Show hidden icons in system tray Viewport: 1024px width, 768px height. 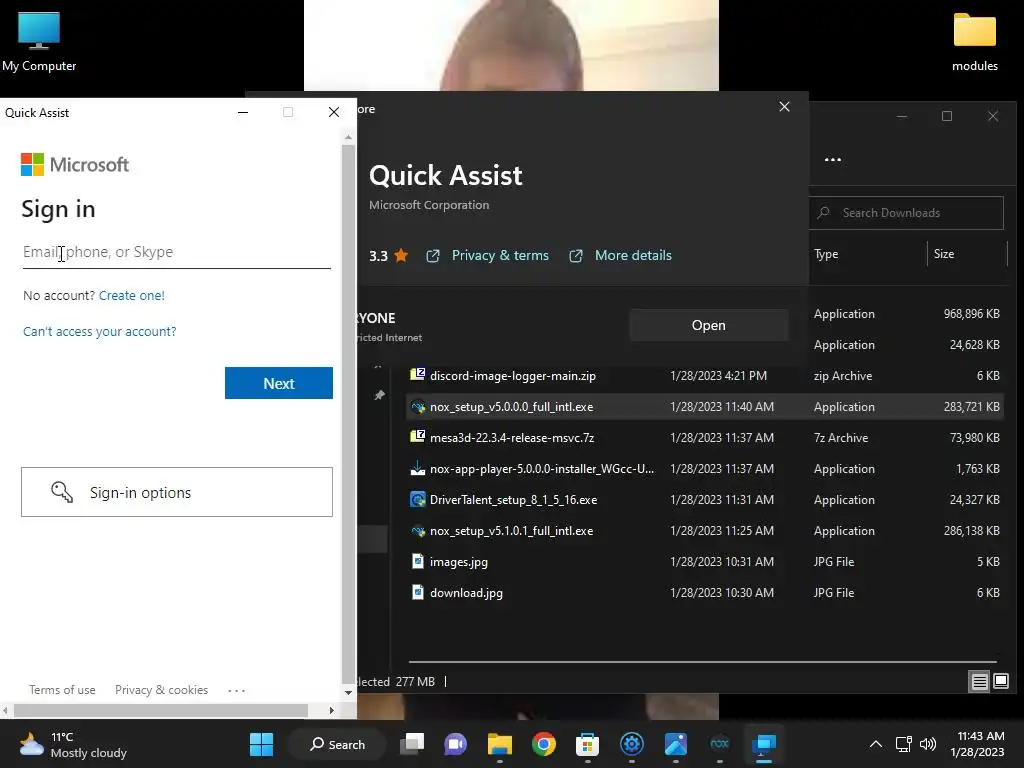pos(876,744)
